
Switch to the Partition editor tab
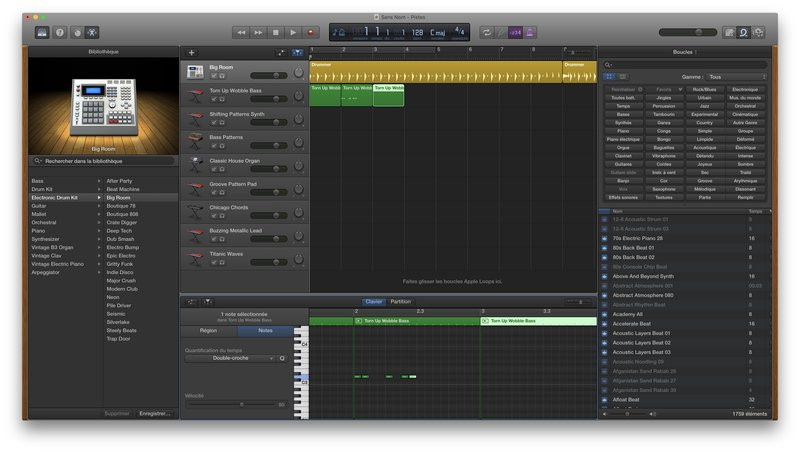tap(401, 302)
